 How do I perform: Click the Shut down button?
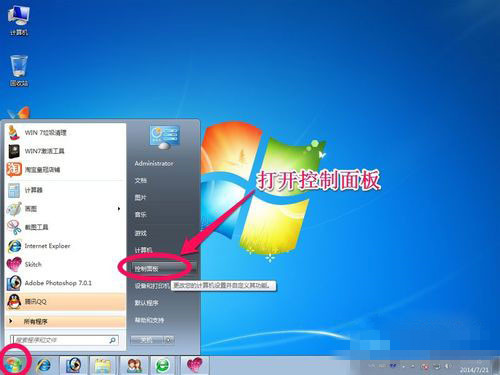pos(147,340)
